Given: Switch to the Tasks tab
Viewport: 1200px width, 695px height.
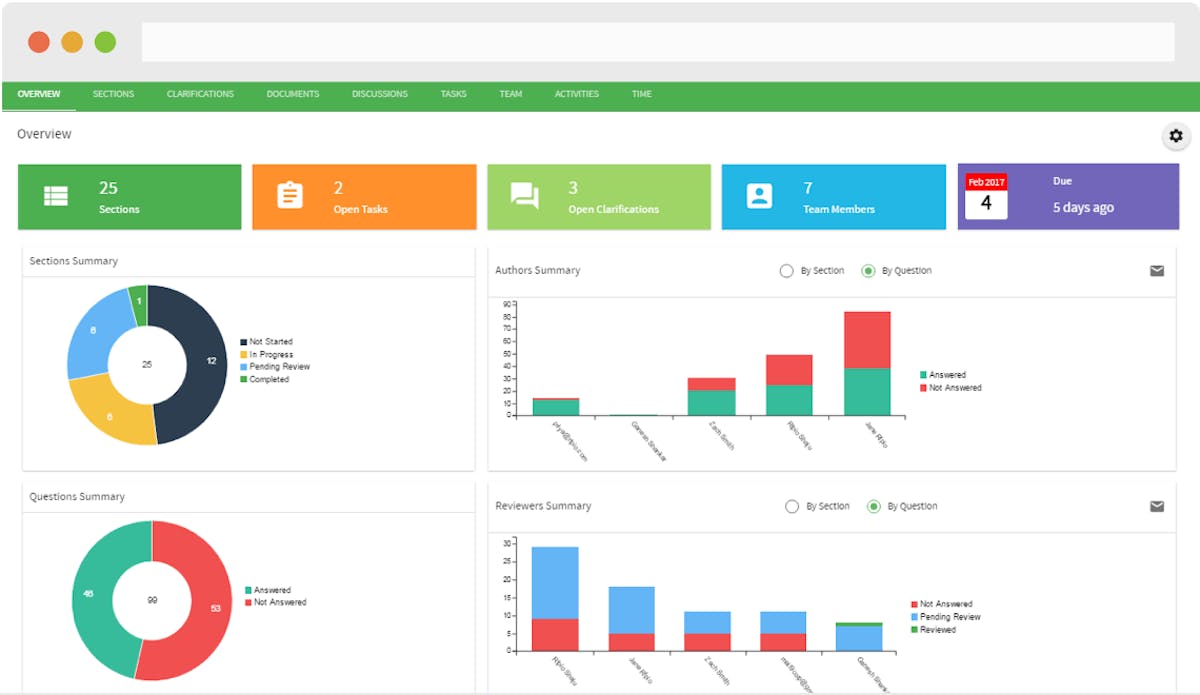Looking at the screenshot, I should [x=453, y=93].
